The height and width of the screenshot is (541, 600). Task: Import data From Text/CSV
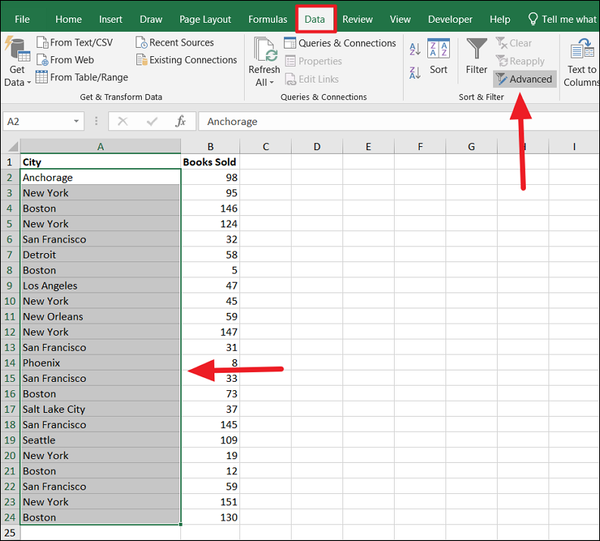pyautogui.click(x=75, y=42)
